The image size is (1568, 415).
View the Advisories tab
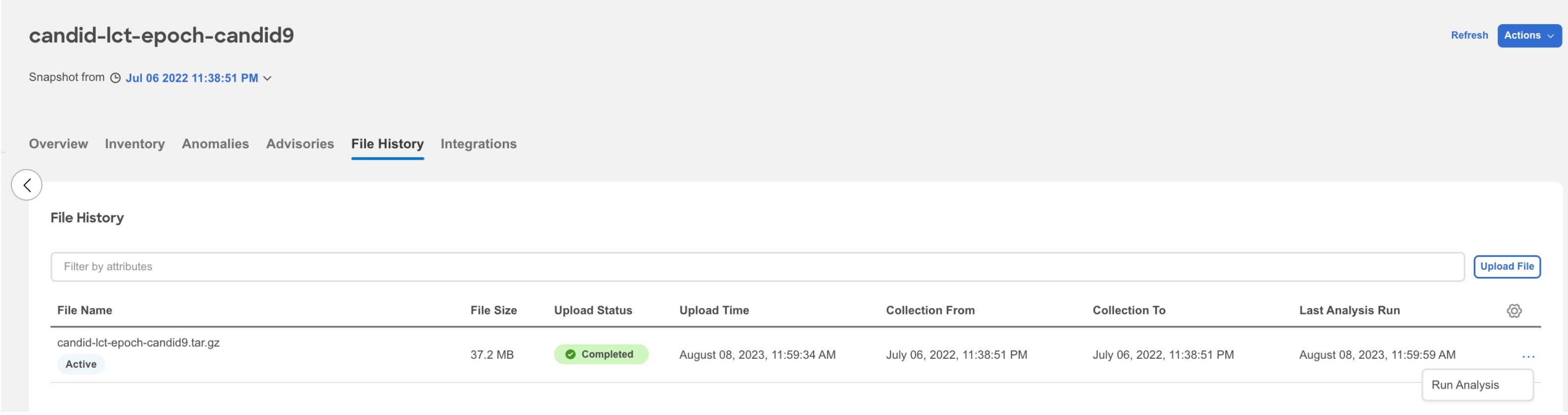pyautogui.click(x=300, y=143)
